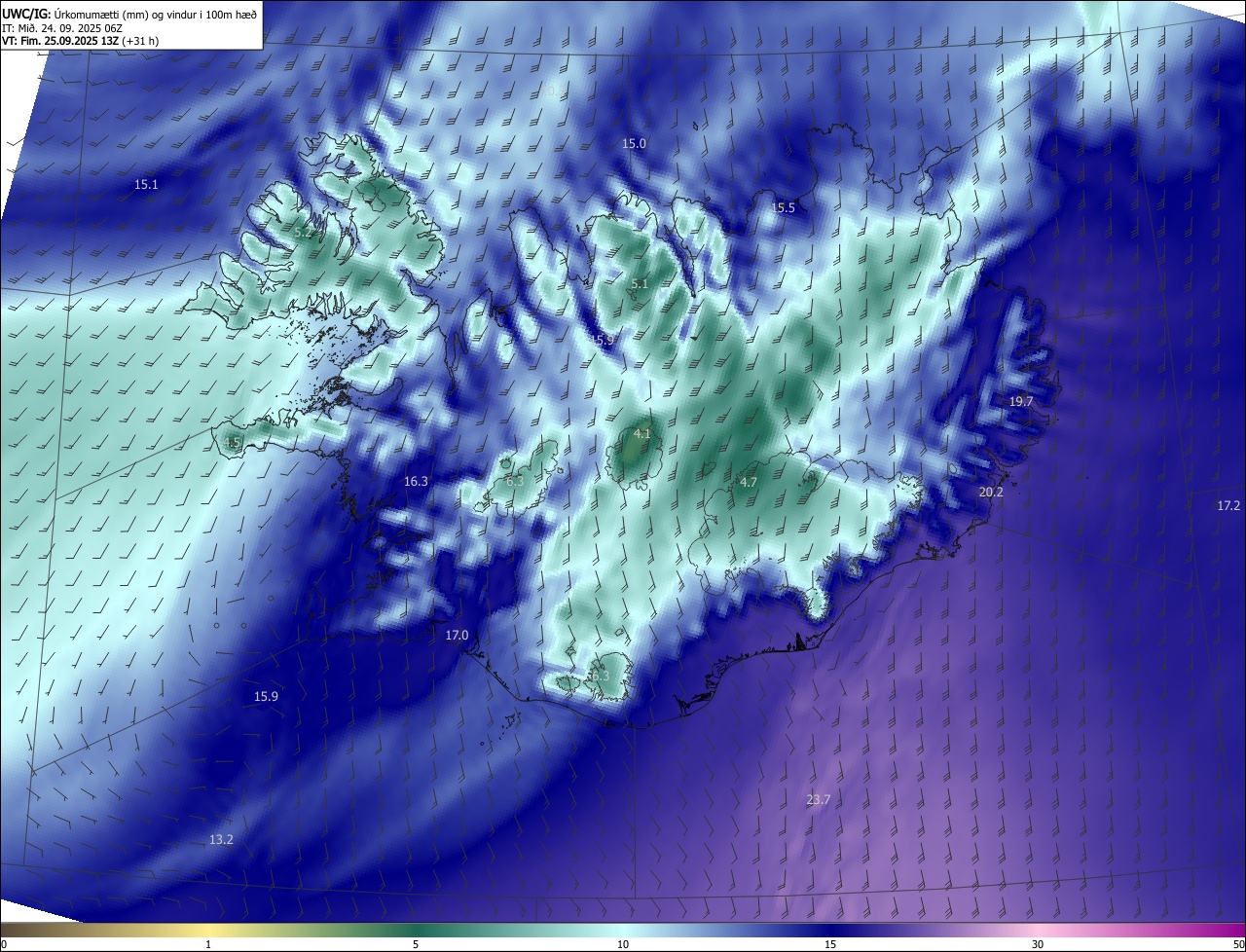This screenshot has height=952, width=1246.
Task: Click the 20.2 value on the southeast coast
Action: tap(991, 493)
